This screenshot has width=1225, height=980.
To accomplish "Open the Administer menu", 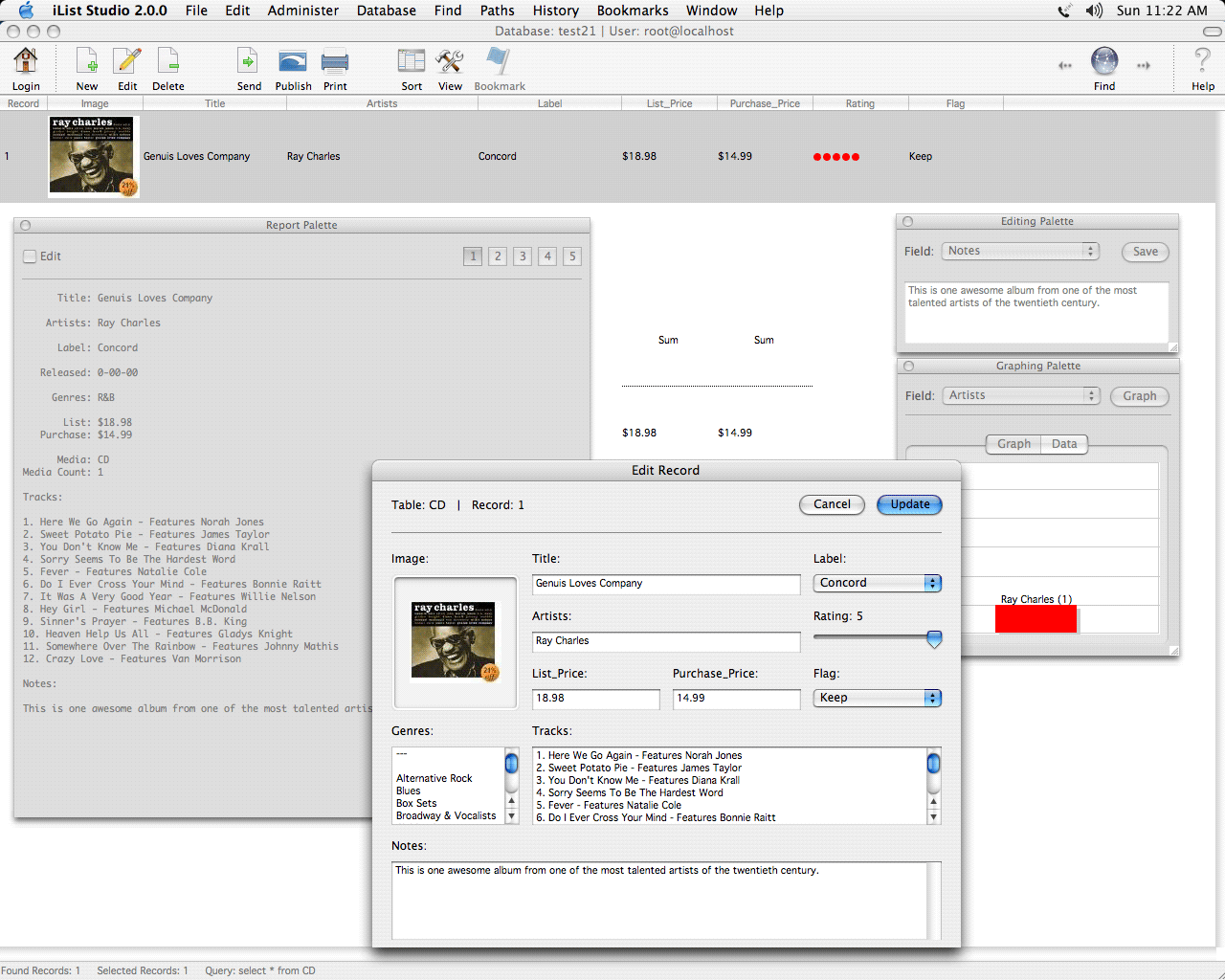I will 303,11.
